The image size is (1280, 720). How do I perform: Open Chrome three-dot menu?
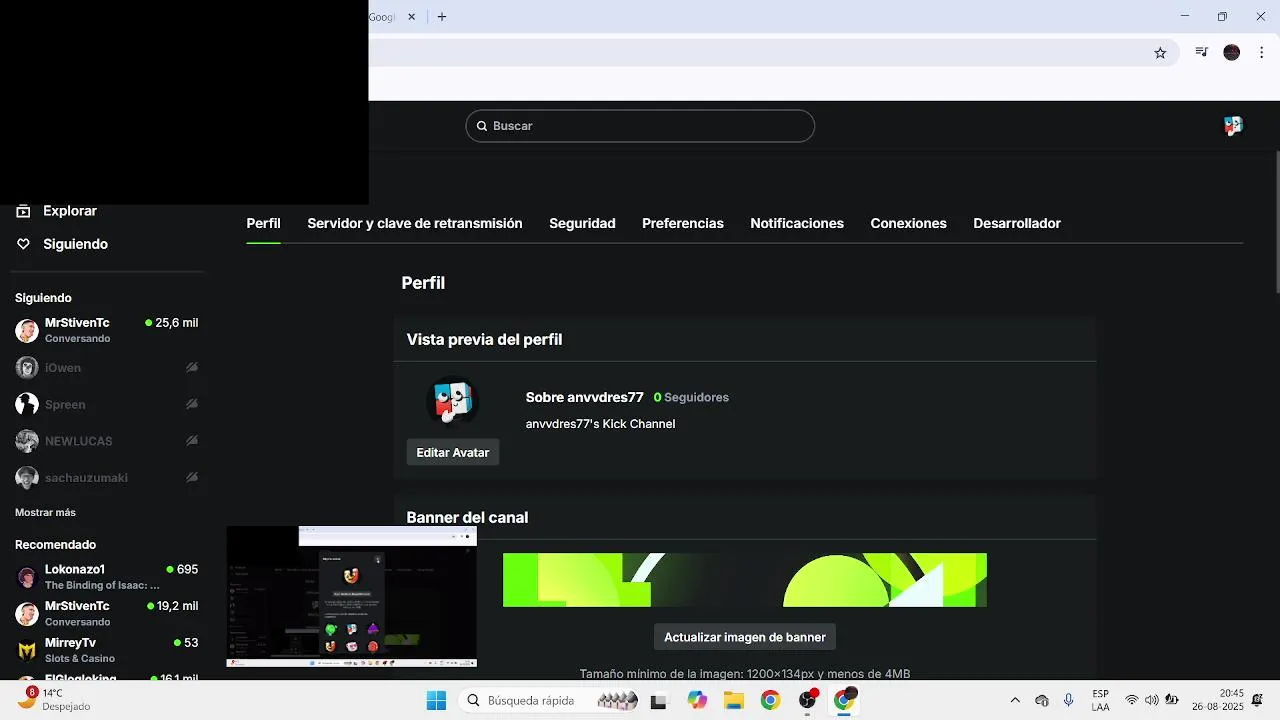[x=1262, y=53]
